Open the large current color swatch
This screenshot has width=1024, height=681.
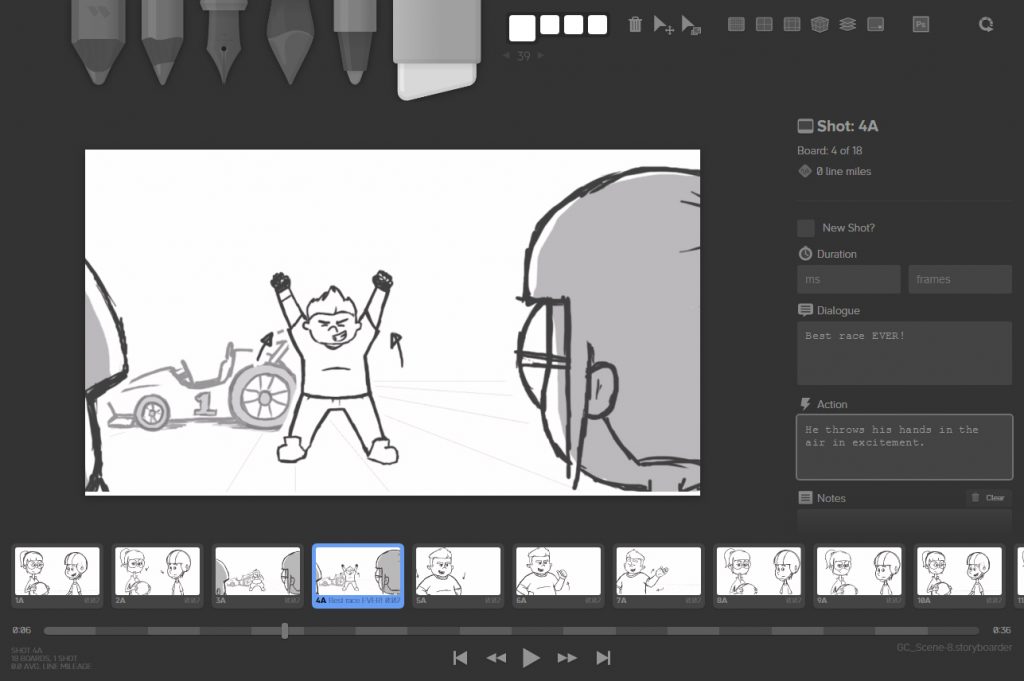coord(522,27)
